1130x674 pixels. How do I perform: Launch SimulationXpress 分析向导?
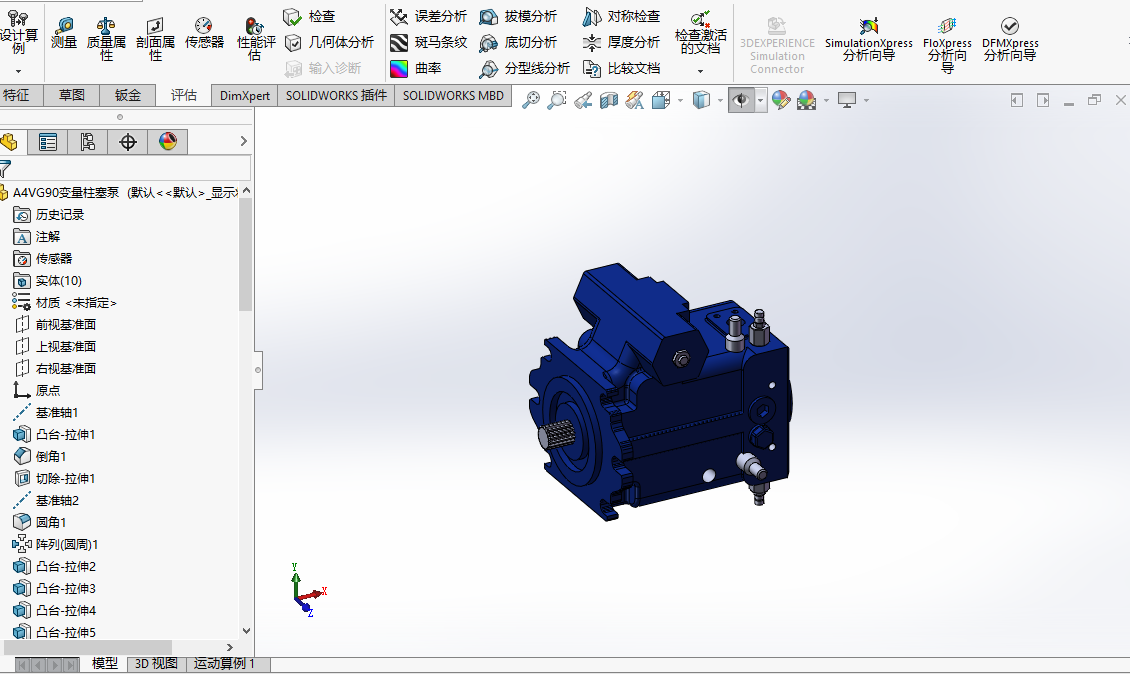(868, 40)
